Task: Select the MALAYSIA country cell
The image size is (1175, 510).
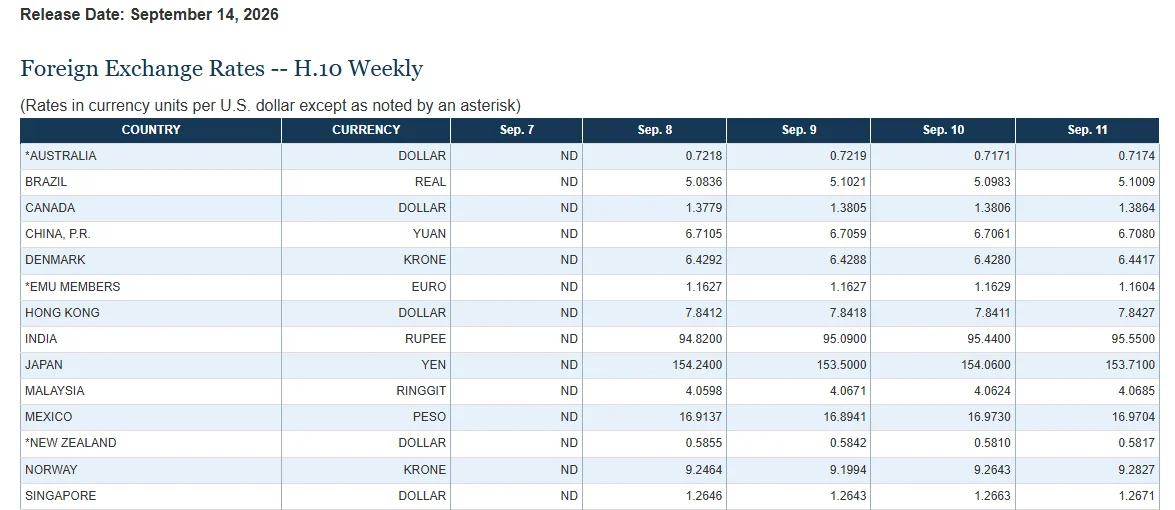Action: pyautogui.click(x=151, y=391)
